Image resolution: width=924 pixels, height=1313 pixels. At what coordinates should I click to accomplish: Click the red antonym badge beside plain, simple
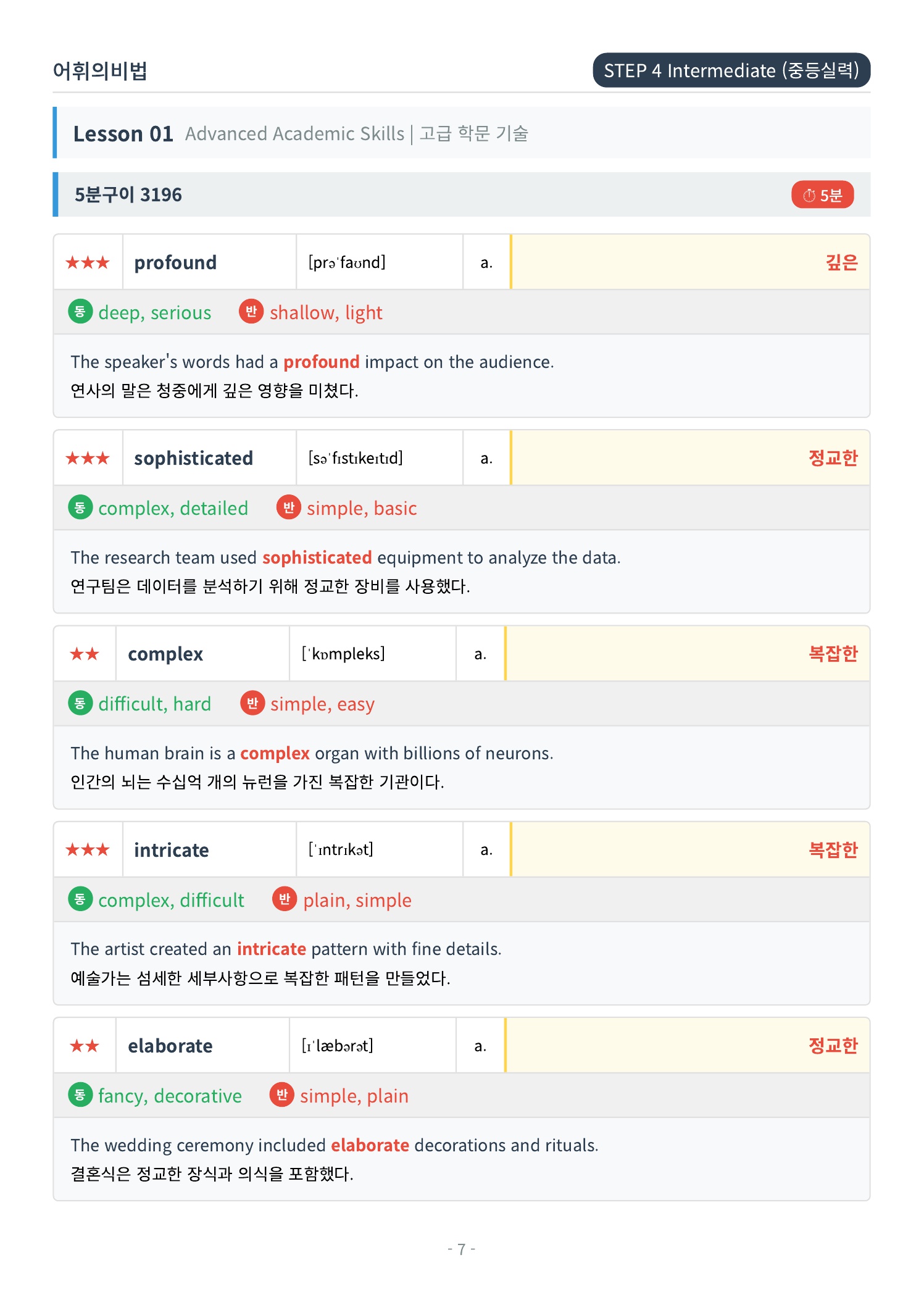click(285, 899)
